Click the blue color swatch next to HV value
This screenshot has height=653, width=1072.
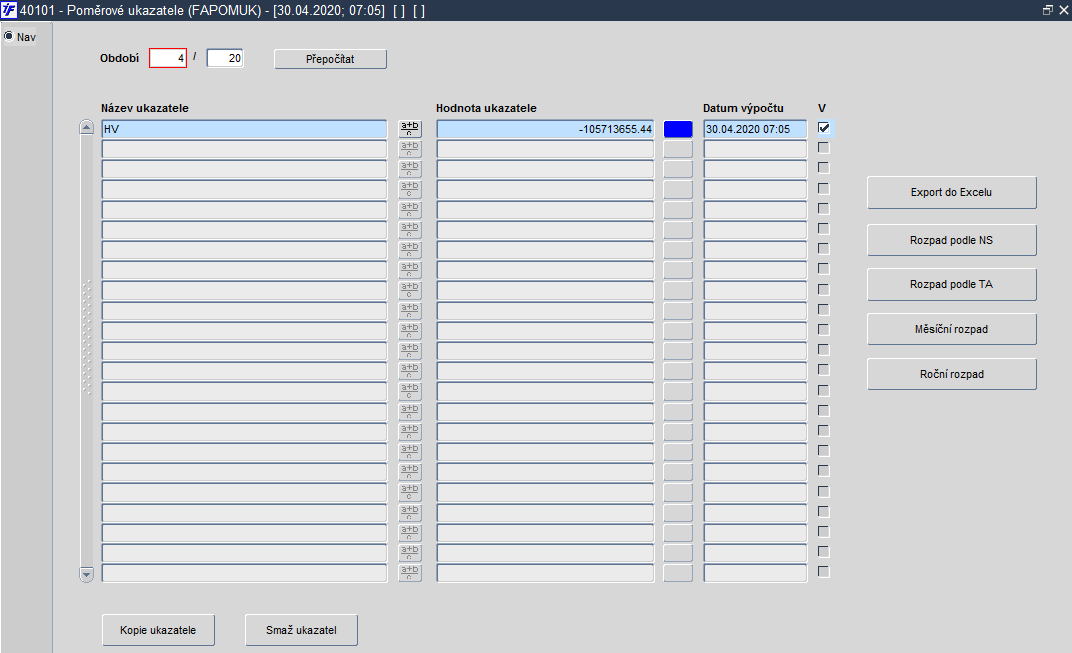point(678,129)
